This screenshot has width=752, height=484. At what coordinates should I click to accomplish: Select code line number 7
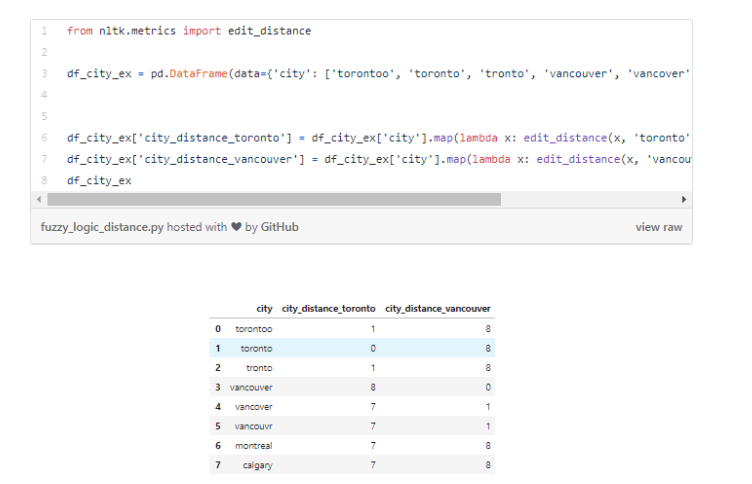[x=45, y=160]
